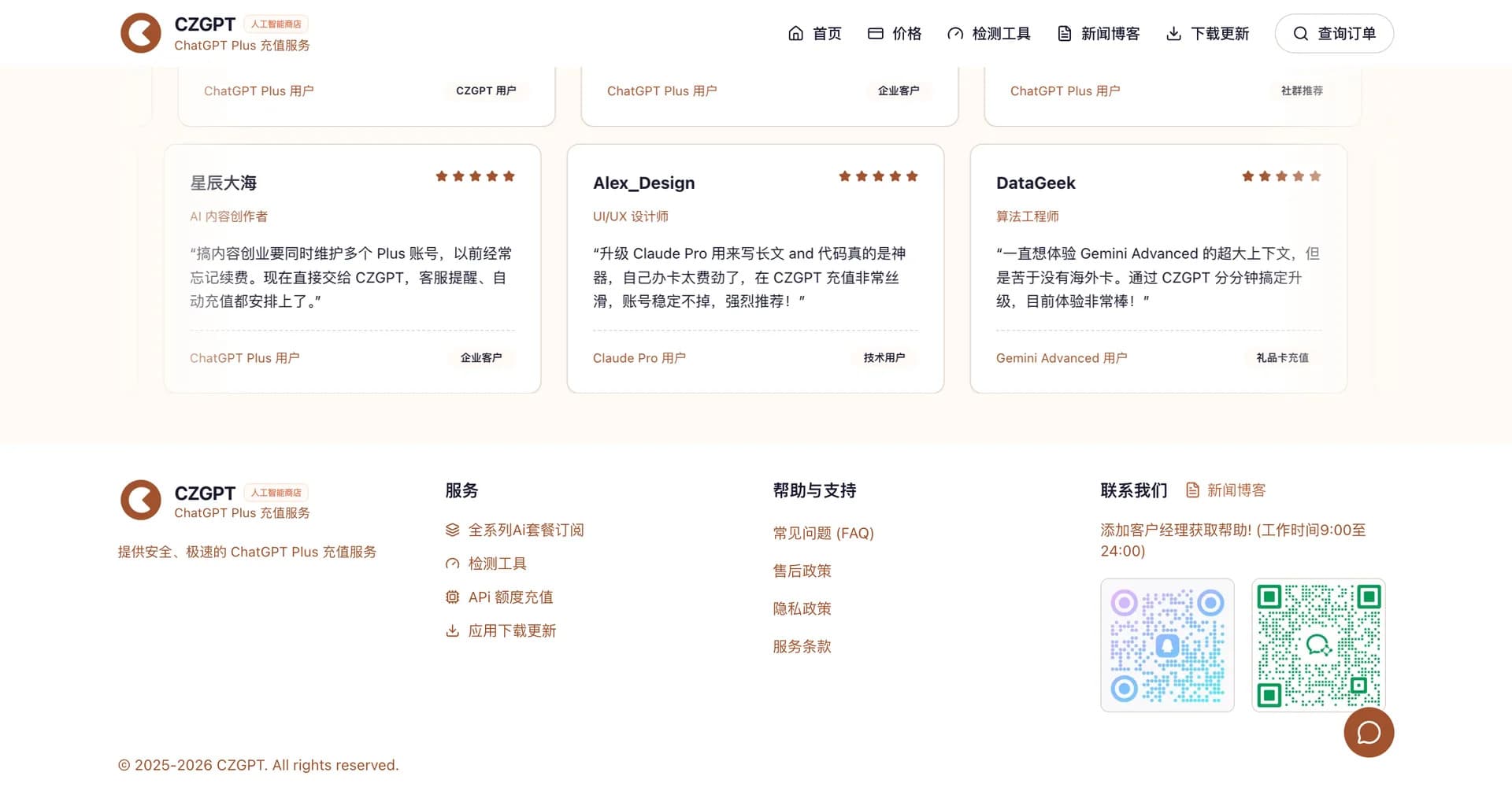Click the document icon beside header 新闻博客
This screenshot has height=791, width=1512.
1065,33
